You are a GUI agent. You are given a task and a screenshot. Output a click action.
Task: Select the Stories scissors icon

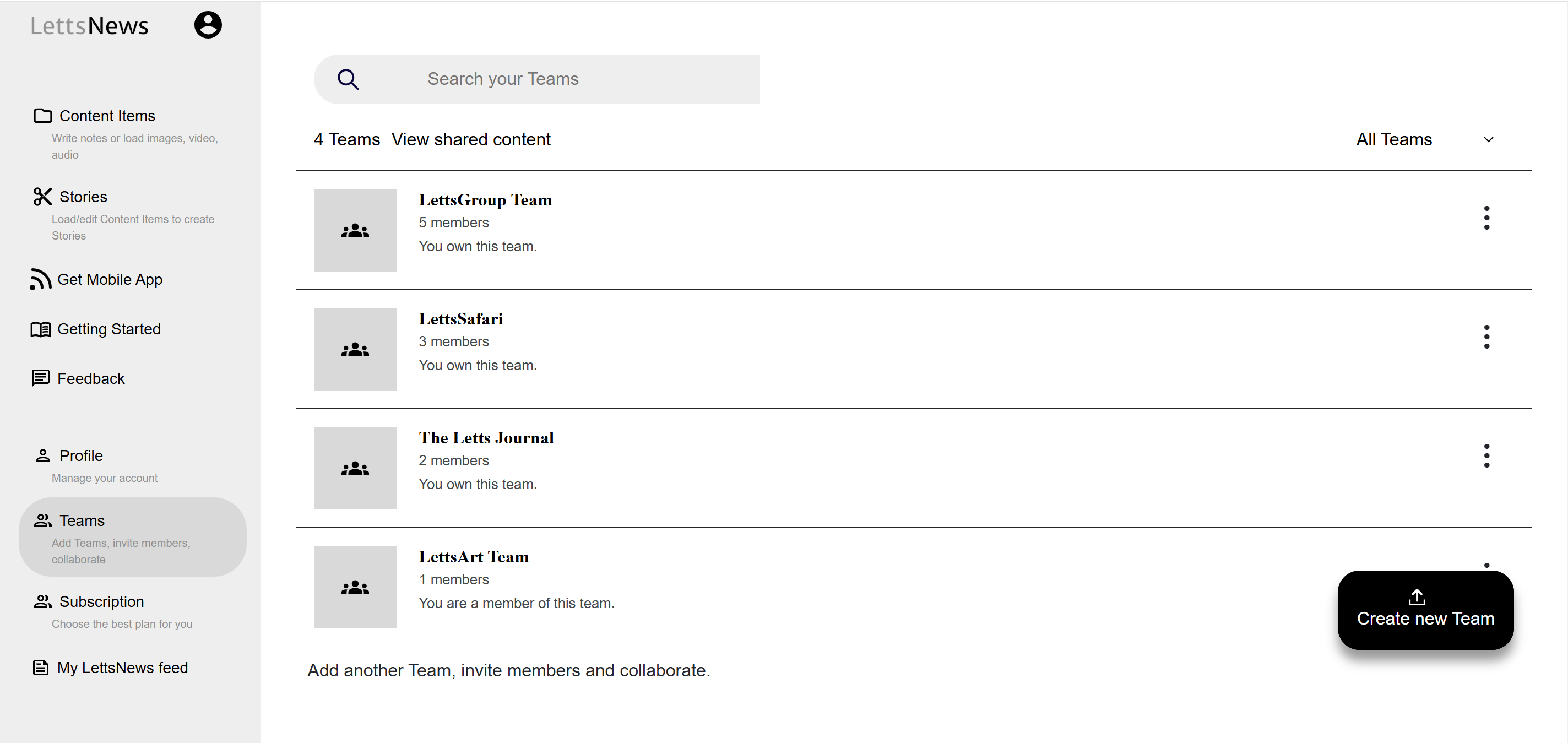(x=42, y=197)
